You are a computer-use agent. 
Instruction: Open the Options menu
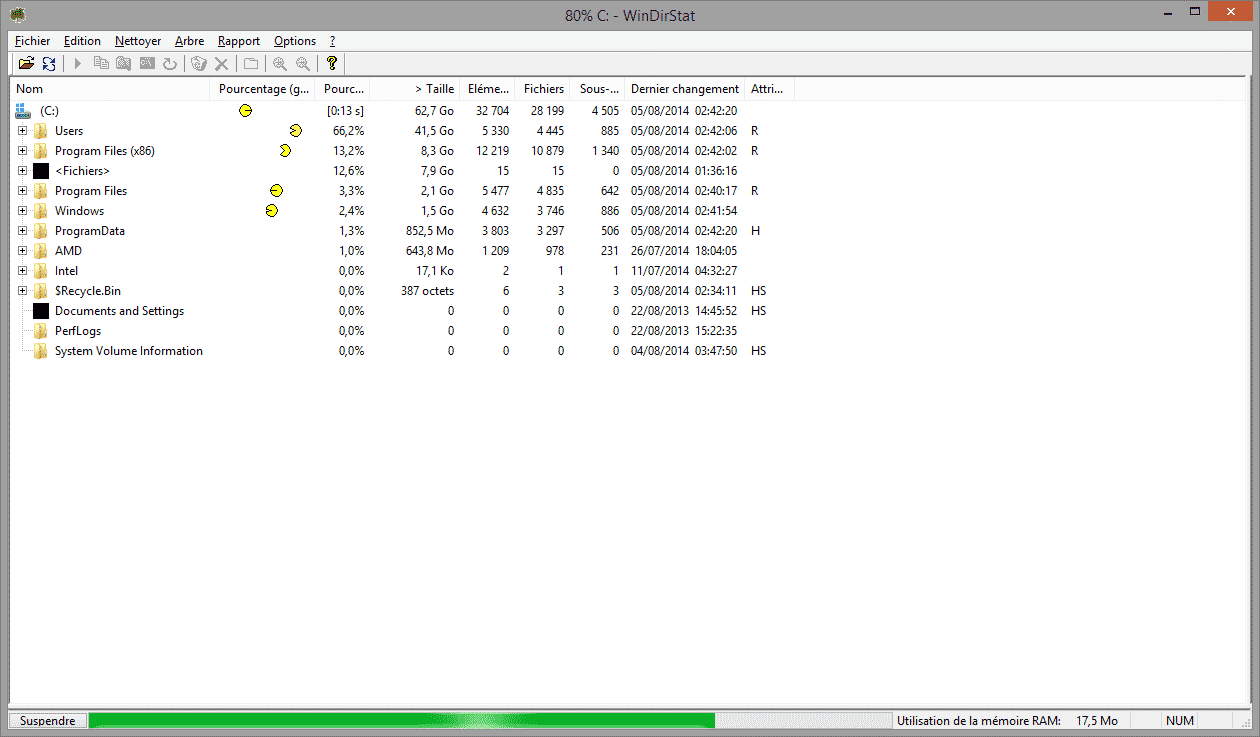[x=295, y=41]
